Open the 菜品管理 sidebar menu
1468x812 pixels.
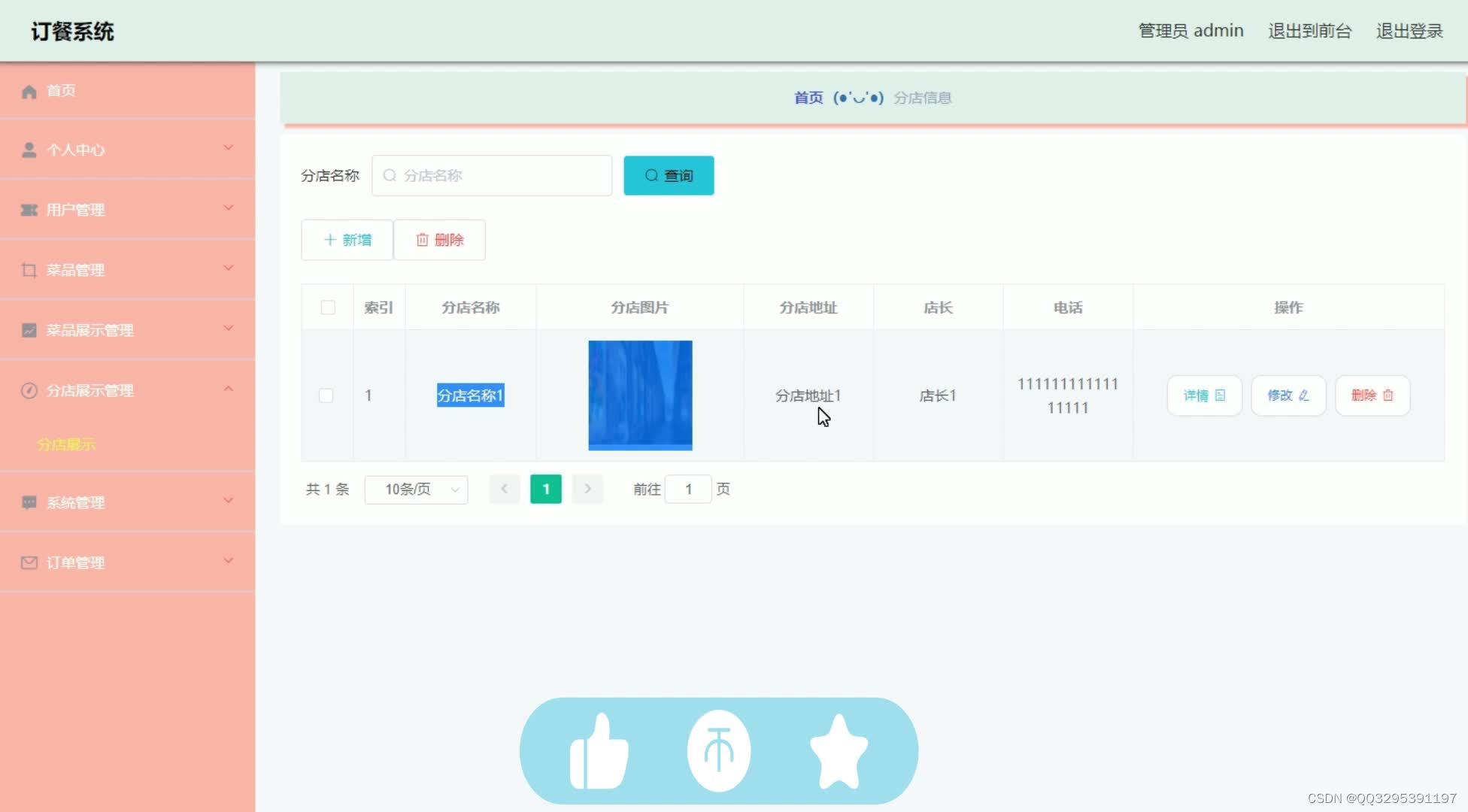tap(128, 270)
